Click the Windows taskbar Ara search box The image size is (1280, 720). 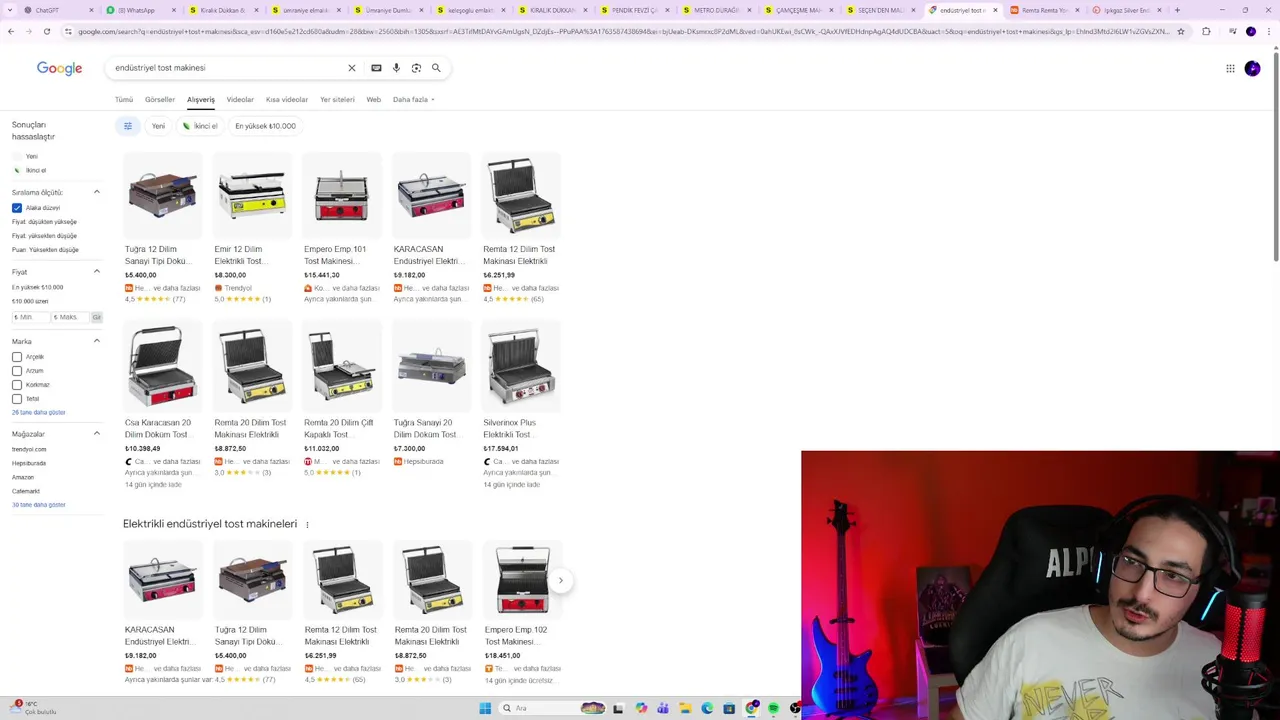[550, 708]
